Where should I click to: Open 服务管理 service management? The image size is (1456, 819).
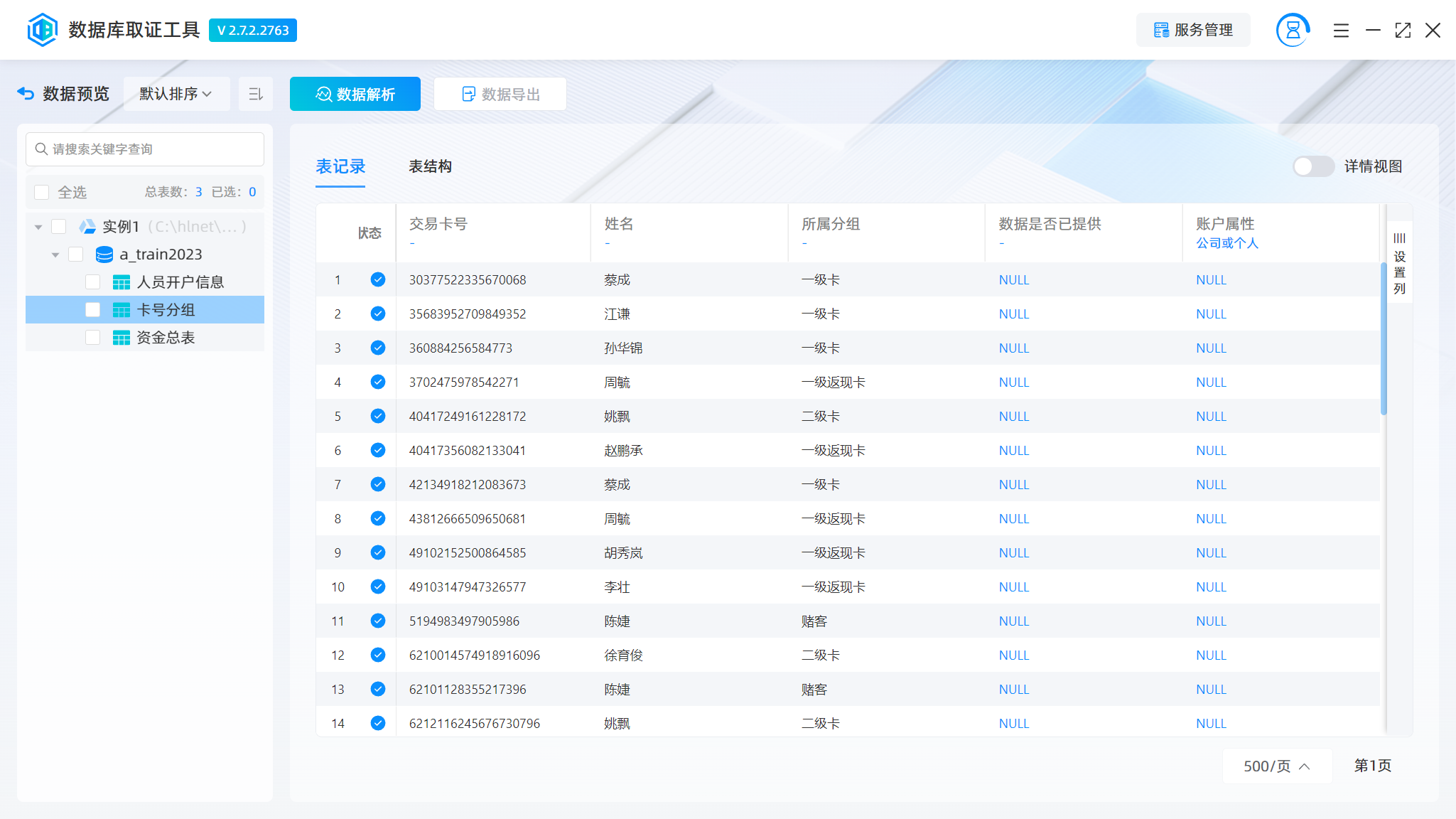[1193, 30]
